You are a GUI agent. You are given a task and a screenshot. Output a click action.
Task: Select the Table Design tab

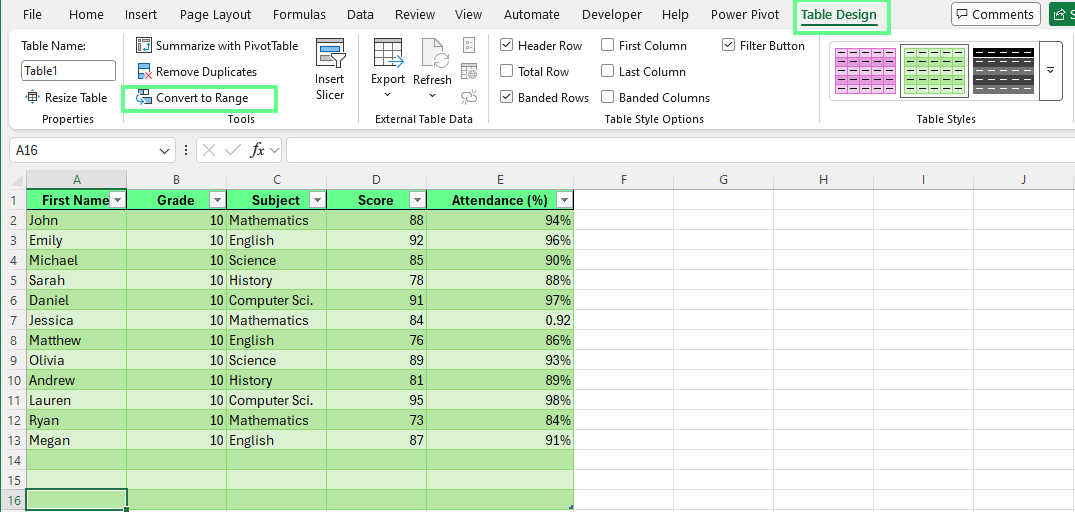[839, 15]
